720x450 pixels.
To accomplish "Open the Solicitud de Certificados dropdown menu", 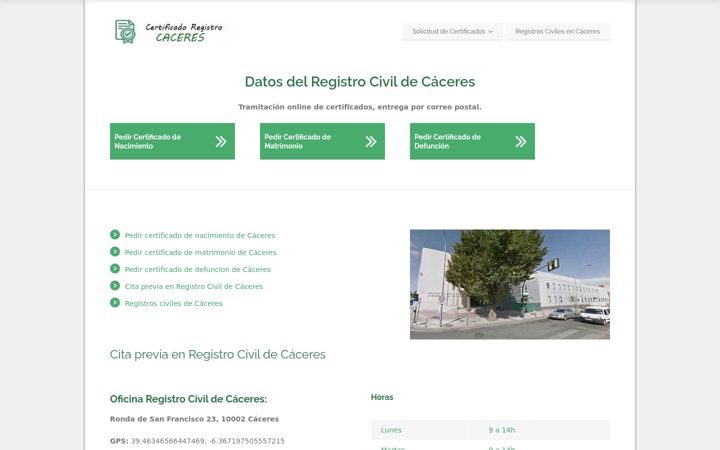I will pos(452,31).
